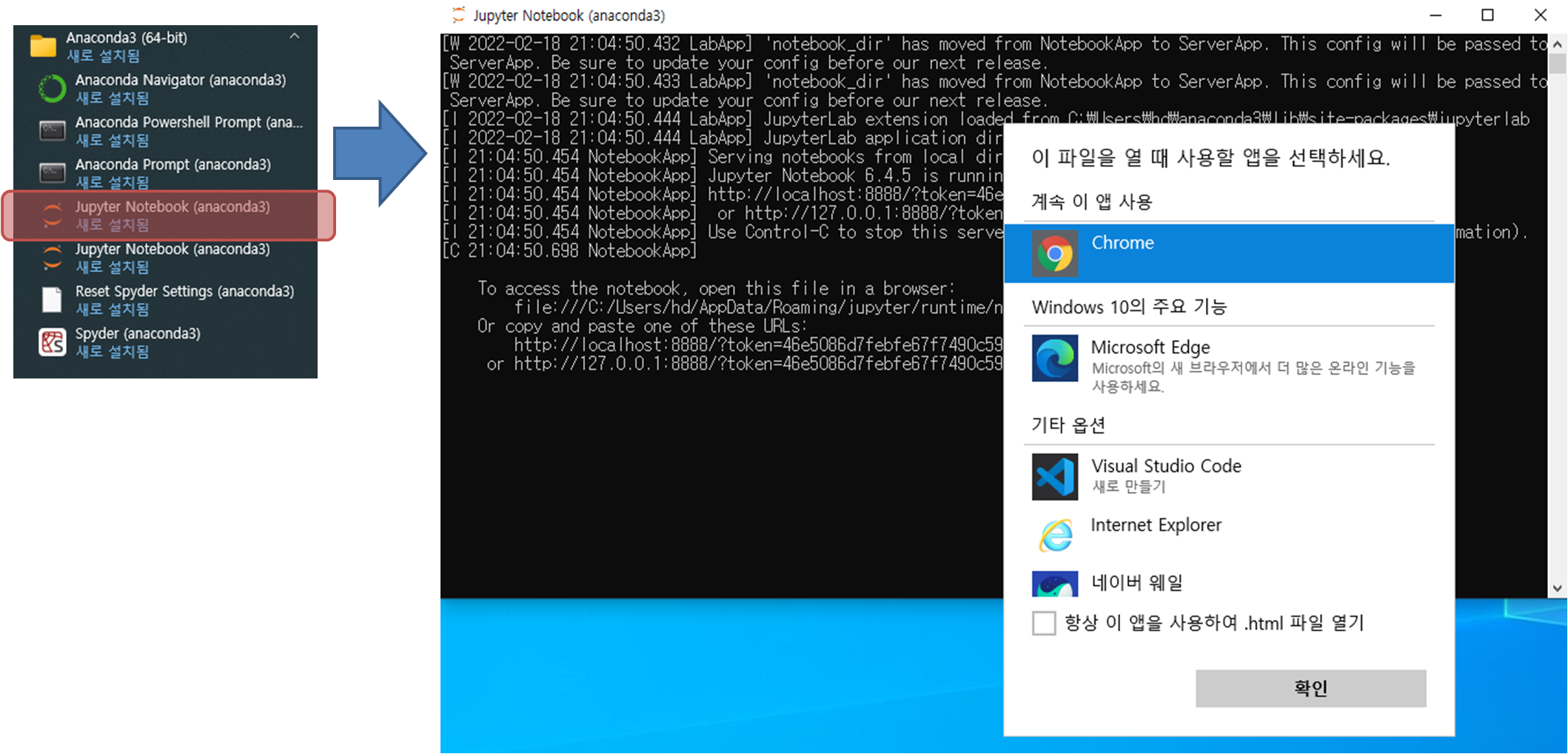Confirm app choice with 확인 button
Screen dimensions: 1568x754
(x=1310, y=688)
